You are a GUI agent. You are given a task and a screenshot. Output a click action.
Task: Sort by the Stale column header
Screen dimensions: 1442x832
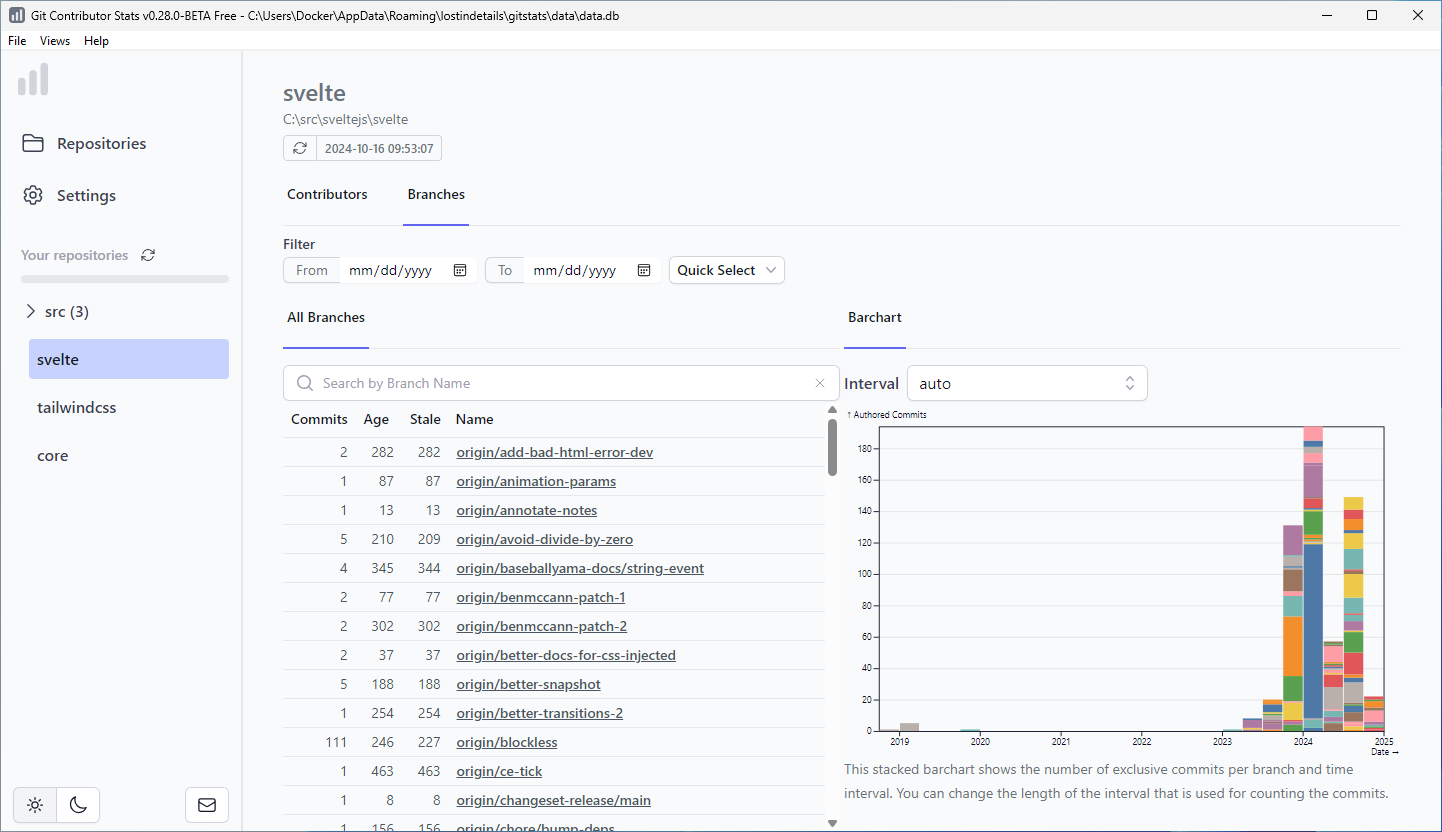click(425, 419)
